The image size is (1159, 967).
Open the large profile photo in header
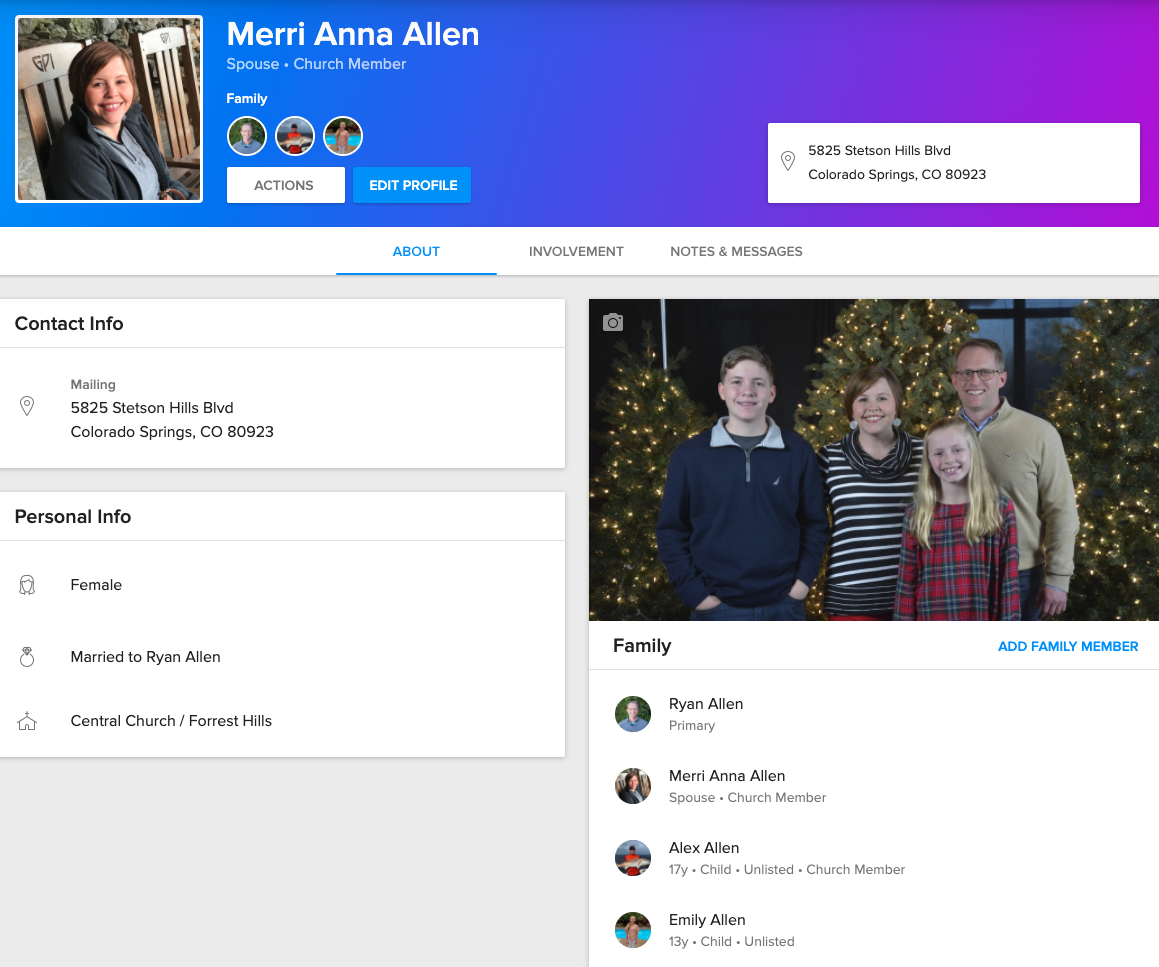(x=109, y=109)
